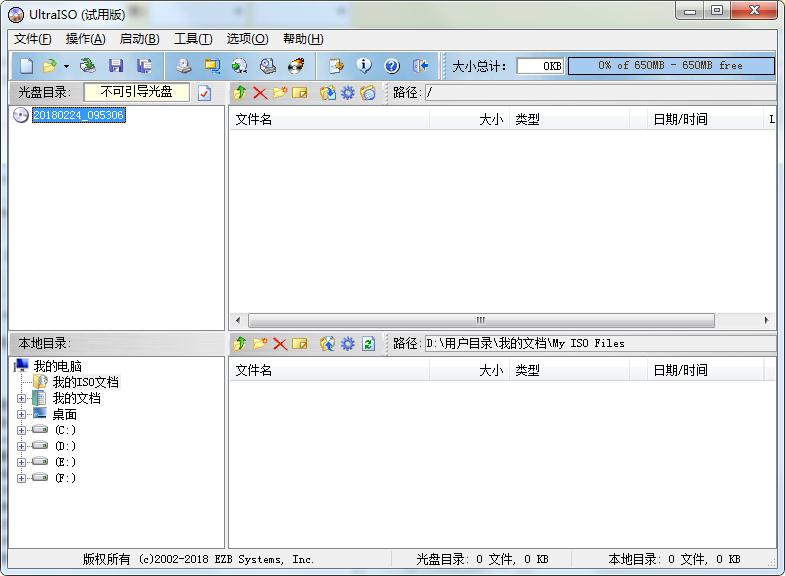This screenshot has height=576, width=785.
Task: Select the 20180224_095306 disc tree item
Action: point(78,115)
